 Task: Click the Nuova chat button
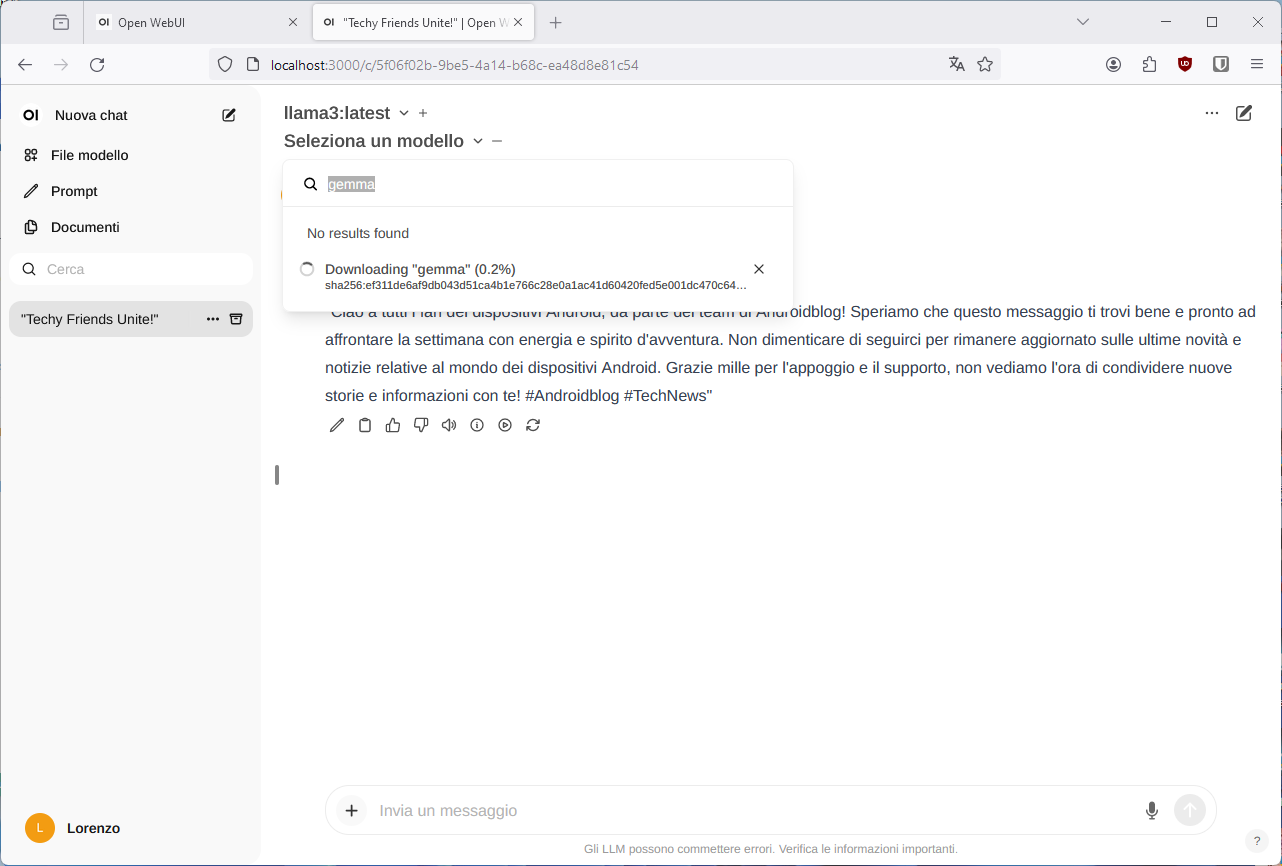91,115
